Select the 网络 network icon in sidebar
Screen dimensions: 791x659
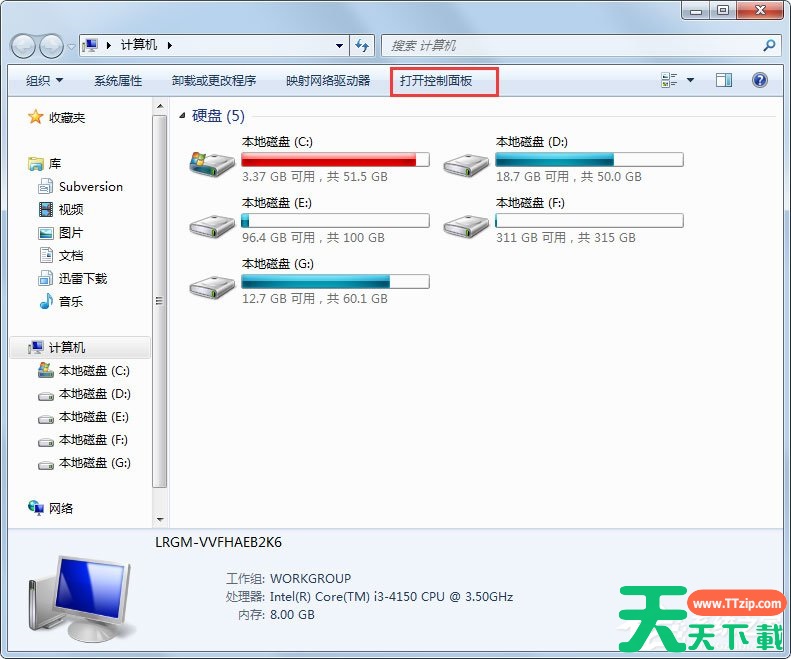point(37,508)
